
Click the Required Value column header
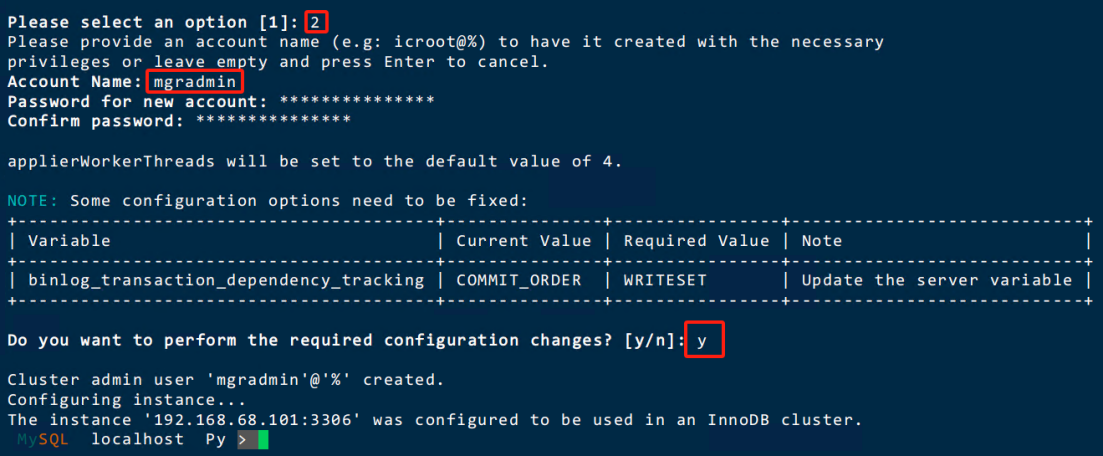click(696, 241)
